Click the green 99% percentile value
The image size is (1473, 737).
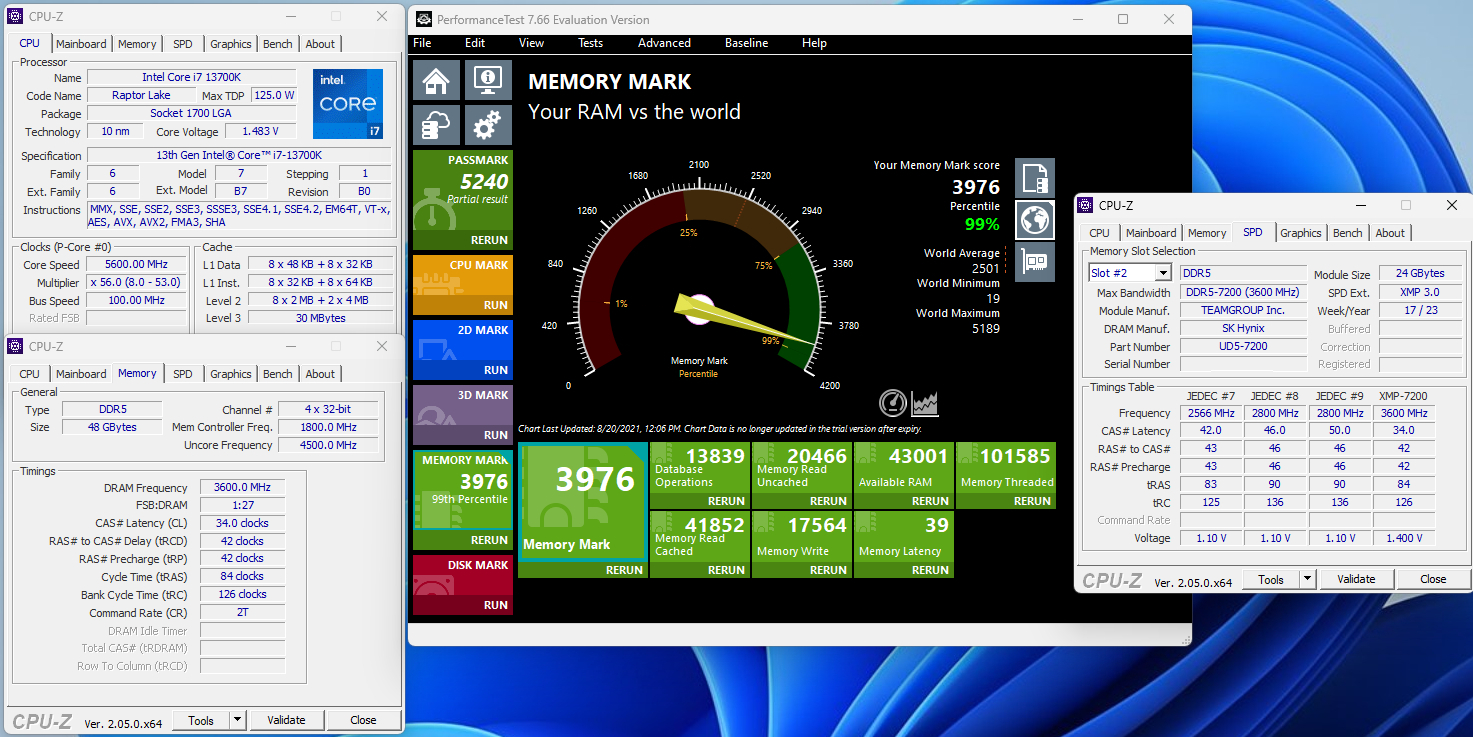point(982,224)
